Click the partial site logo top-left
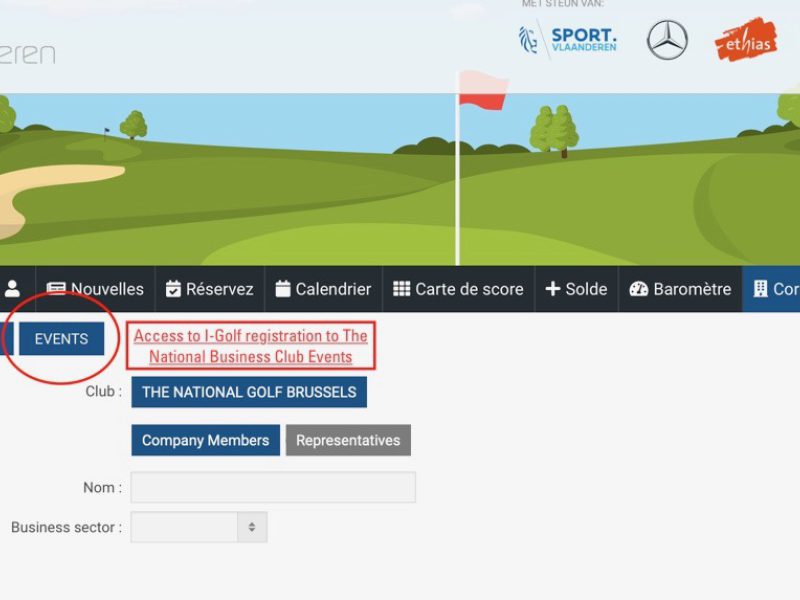This screenshot has height=600, width=800. click(27, 53)
